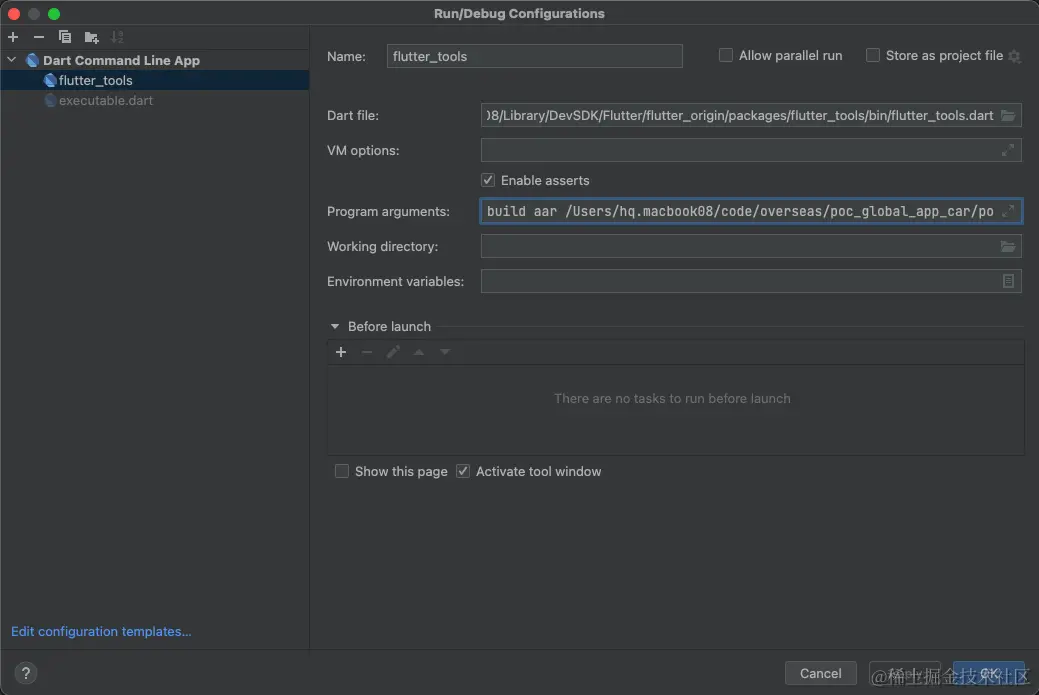Click the Store as project file gear icon

pos(1014,56)
